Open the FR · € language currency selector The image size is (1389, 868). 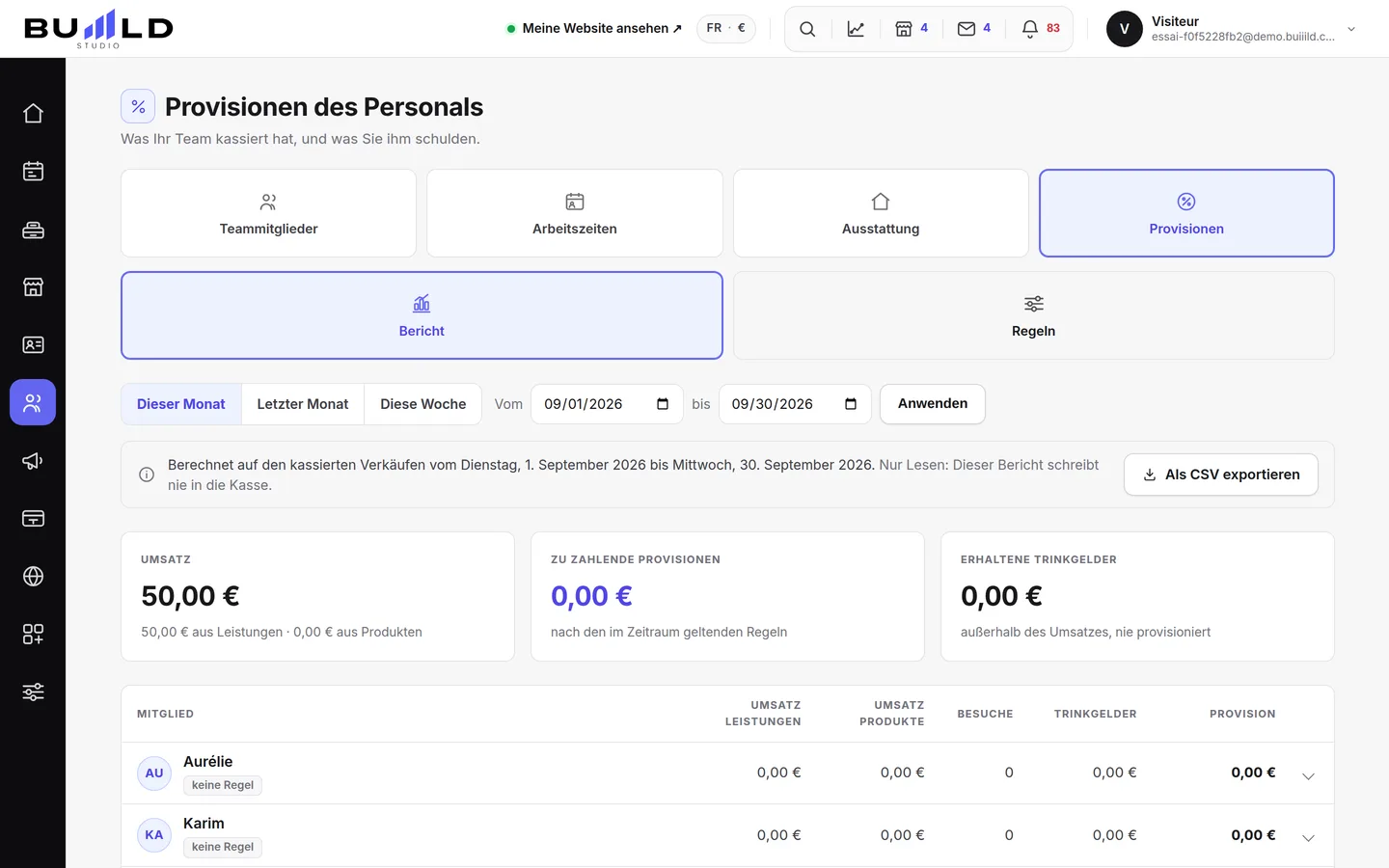pos(726,28)
